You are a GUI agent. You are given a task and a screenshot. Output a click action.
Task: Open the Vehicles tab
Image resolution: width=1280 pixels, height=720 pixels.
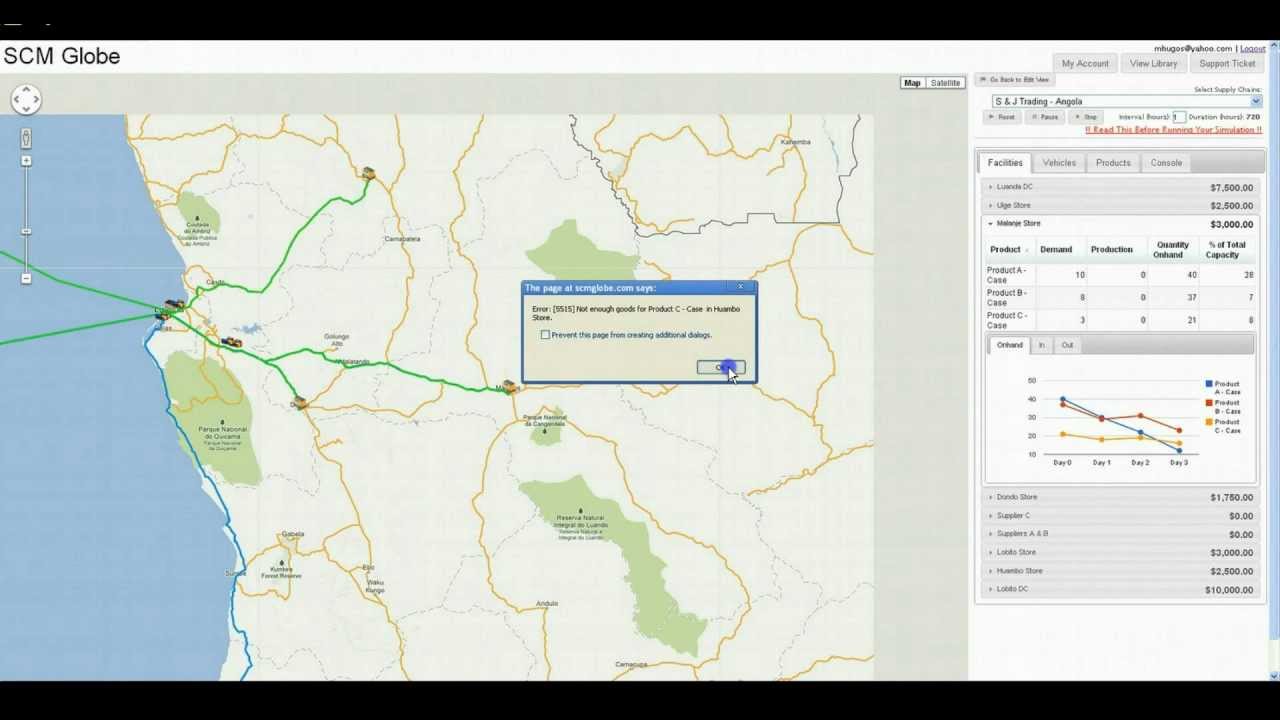click(x=1059, y=163)
